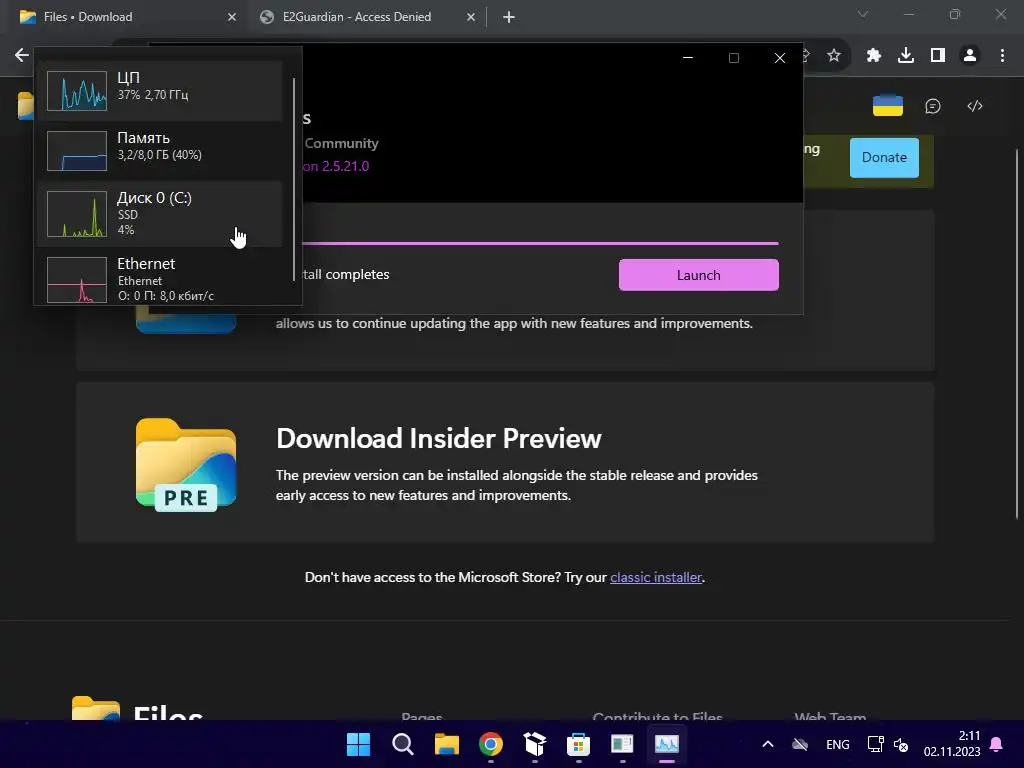Click the installer progress bar

(x=540, y=244)
